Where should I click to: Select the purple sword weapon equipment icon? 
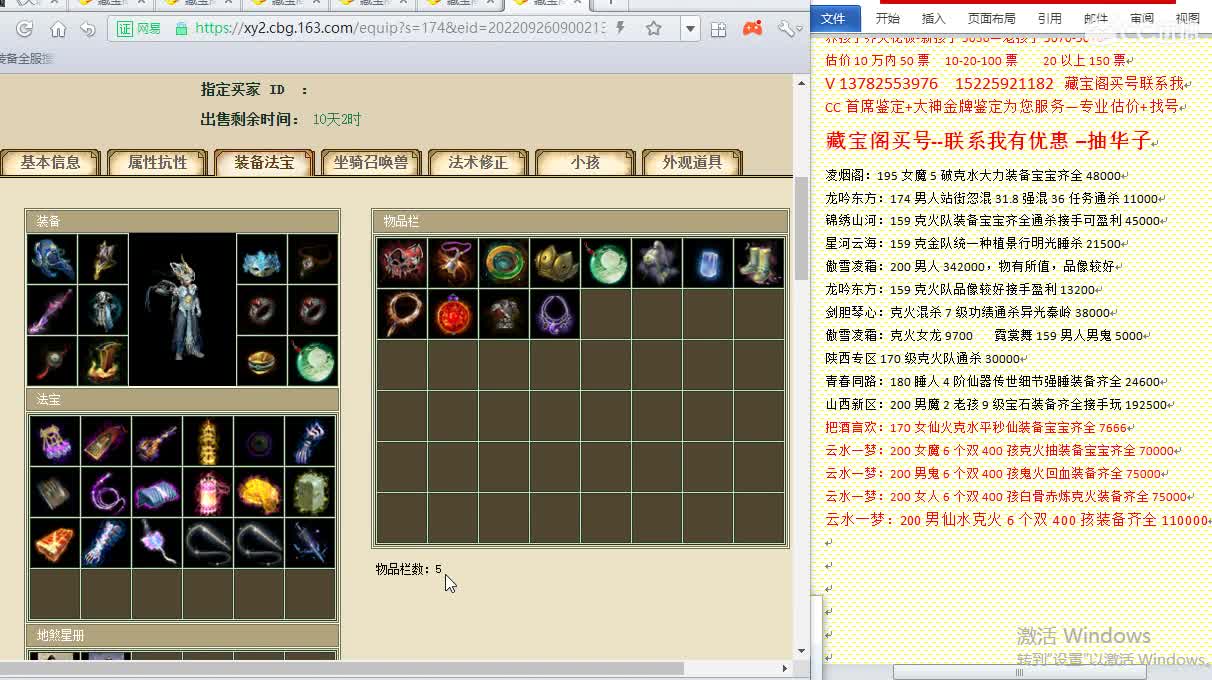[x=52, y=310]
